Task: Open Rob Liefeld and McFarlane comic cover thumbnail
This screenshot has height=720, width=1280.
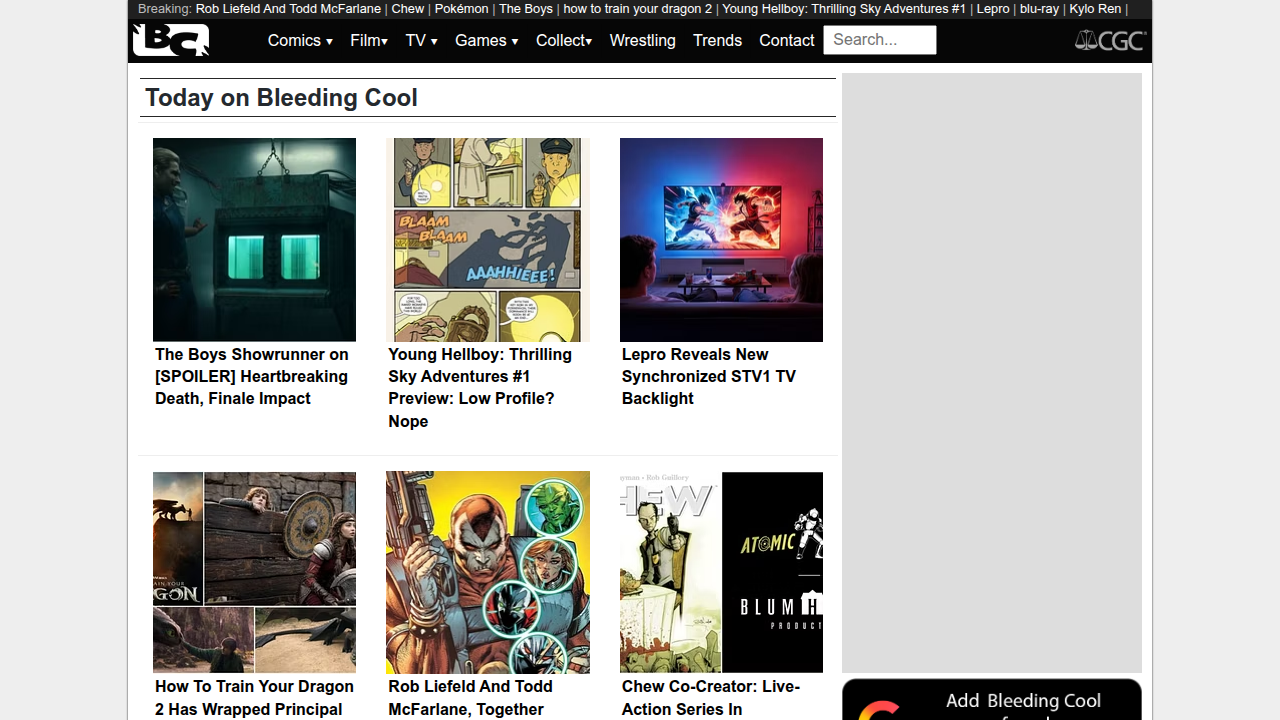Action: (x=488, y=572)
